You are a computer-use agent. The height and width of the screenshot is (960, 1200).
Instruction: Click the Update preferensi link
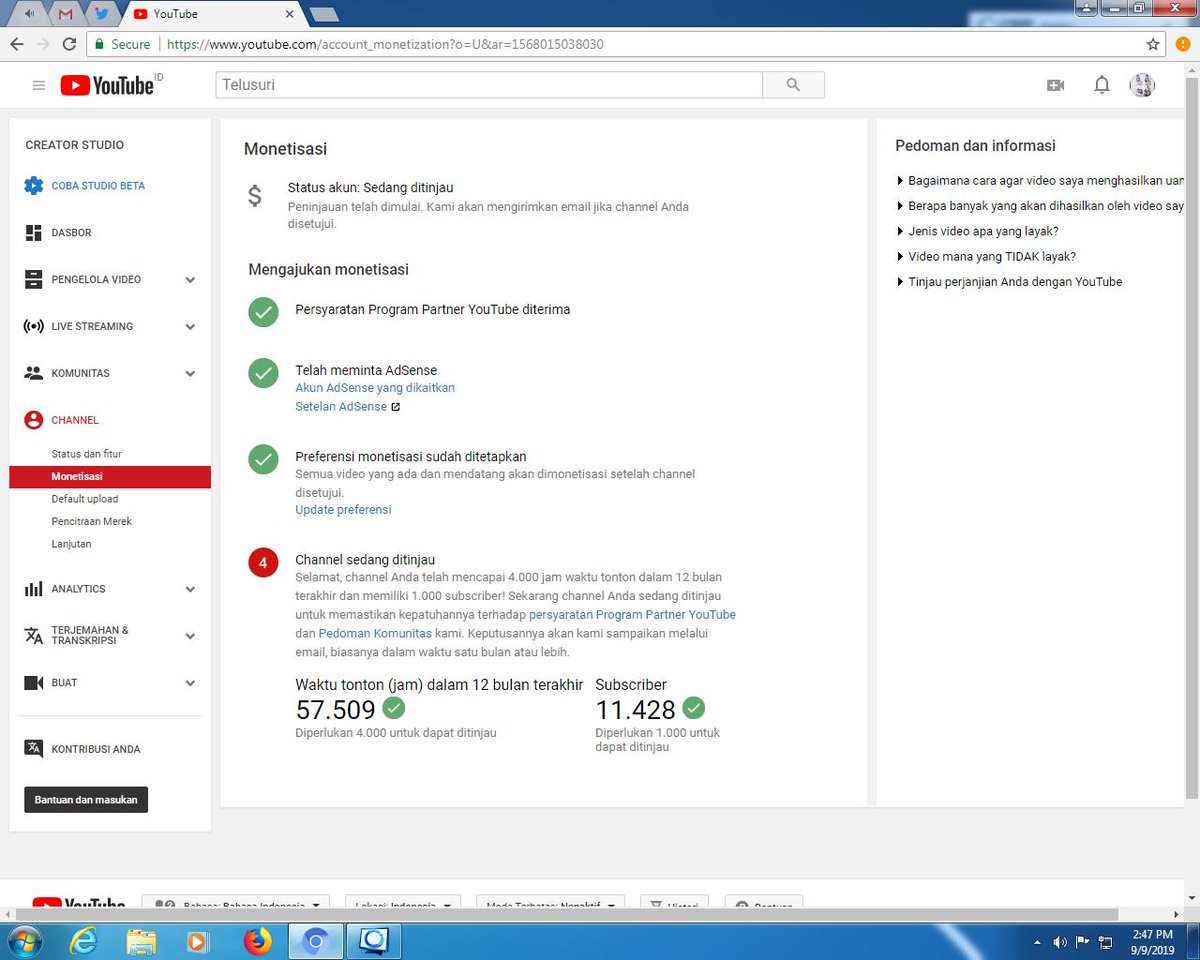click(343, 510)
